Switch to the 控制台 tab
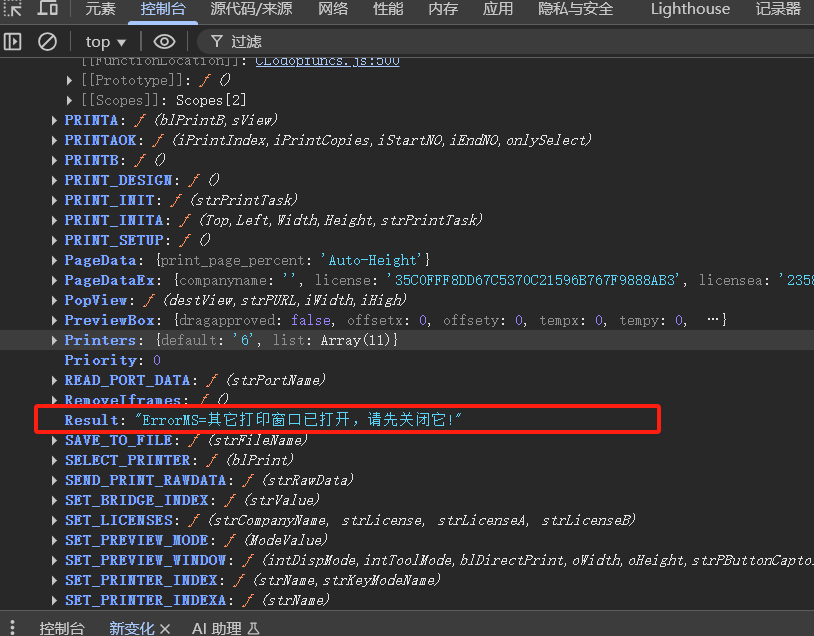814x636 pixels. click(x=162, y=9)
